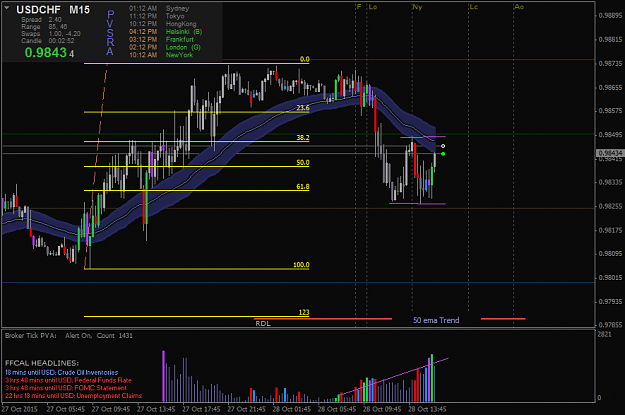This screenshot has width=625, height=415.
Task: Select the Sydney session time row
Action: pos(159,8)
